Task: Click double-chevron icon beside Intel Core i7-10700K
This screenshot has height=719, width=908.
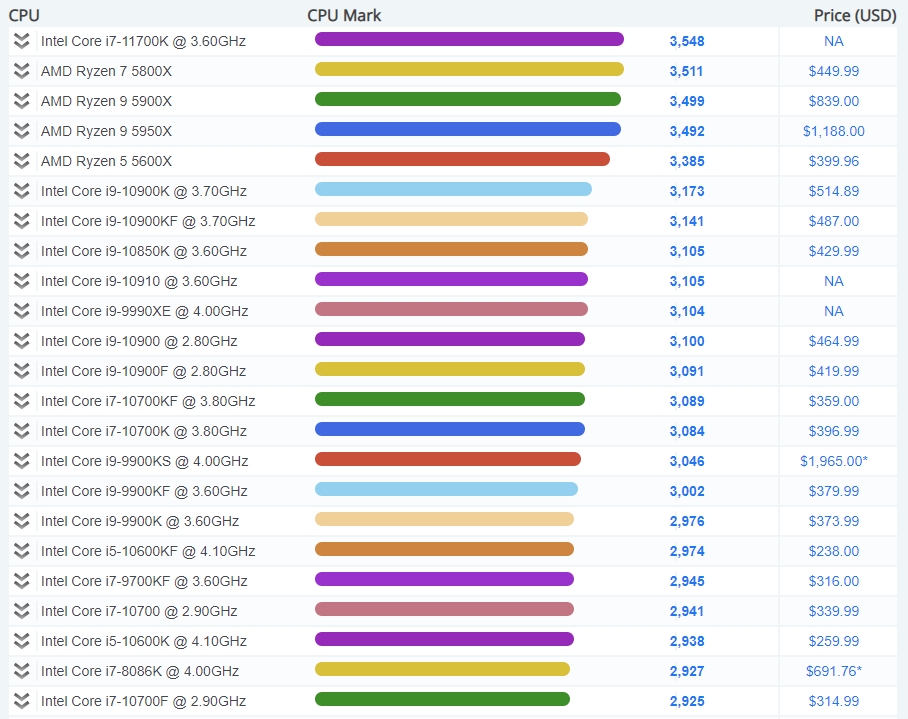Action: (21, 431)
